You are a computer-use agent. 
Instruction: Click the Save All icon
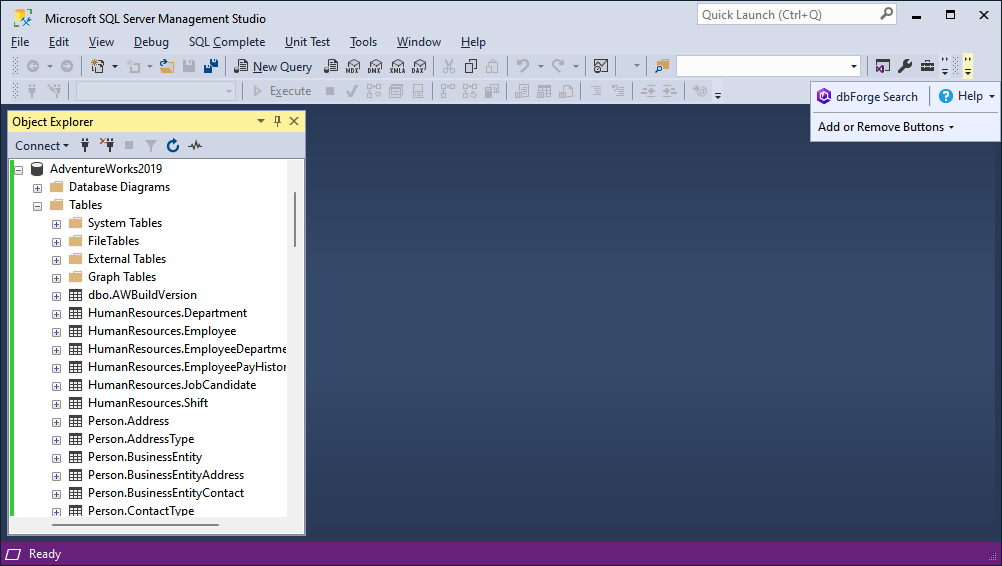(x=211, y=66)
